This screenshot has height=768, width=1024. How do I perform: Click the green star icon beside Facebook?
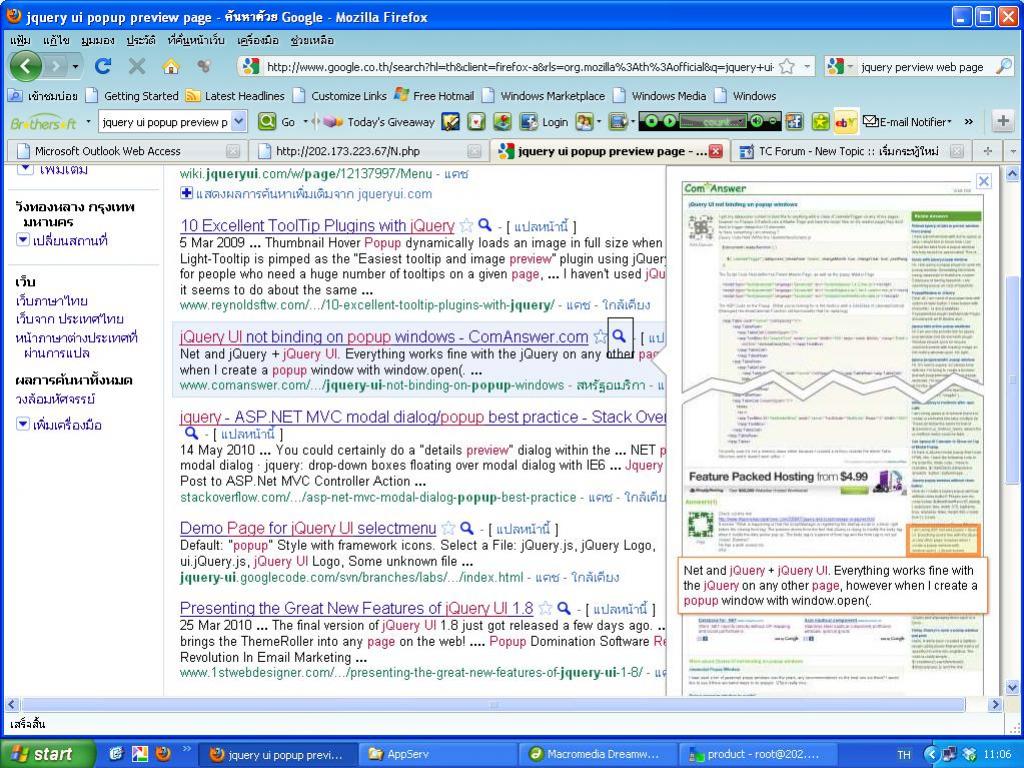point(820,121)
